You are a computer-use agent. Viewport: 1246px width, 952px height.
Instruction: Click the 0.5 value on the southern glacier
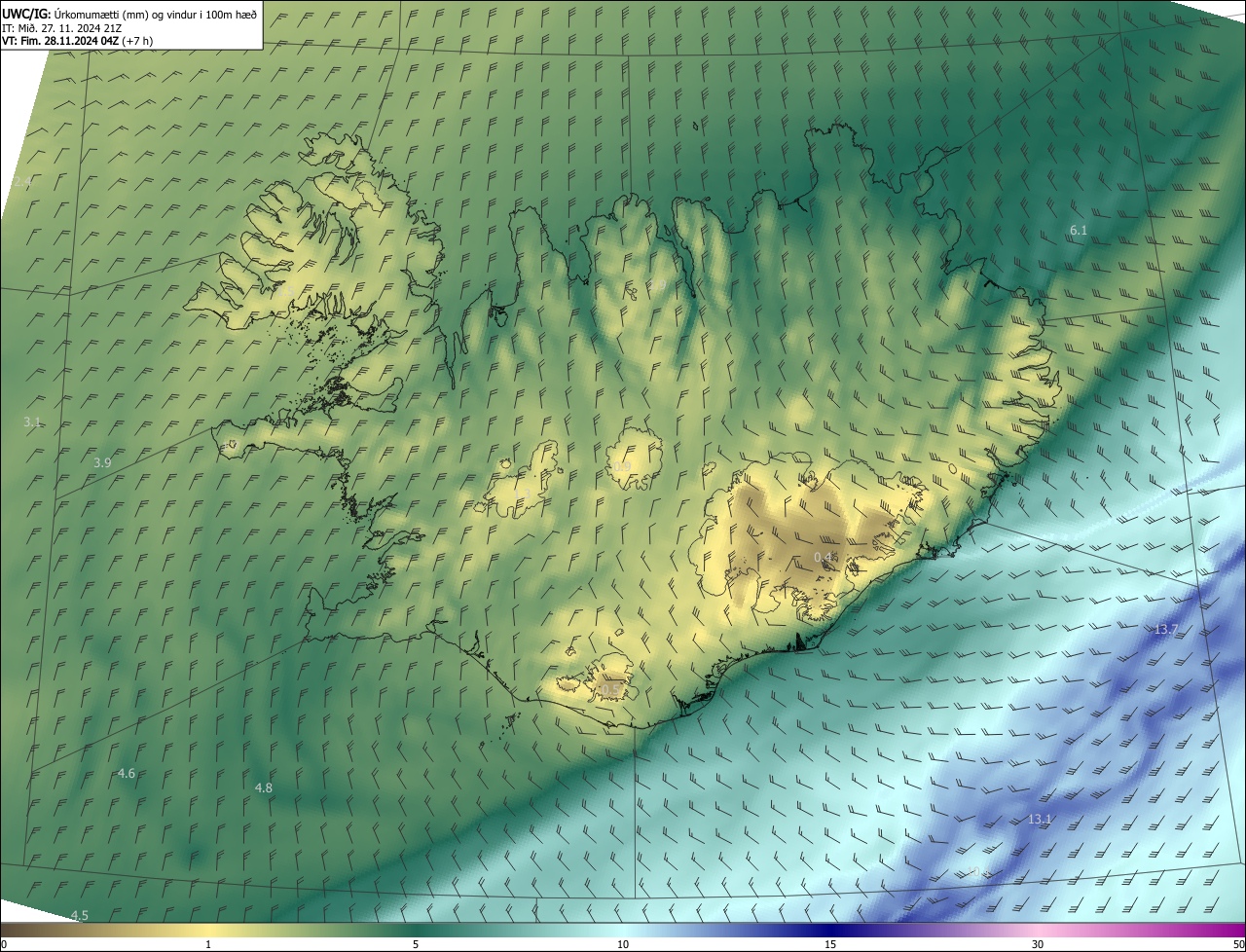(608, 689)
